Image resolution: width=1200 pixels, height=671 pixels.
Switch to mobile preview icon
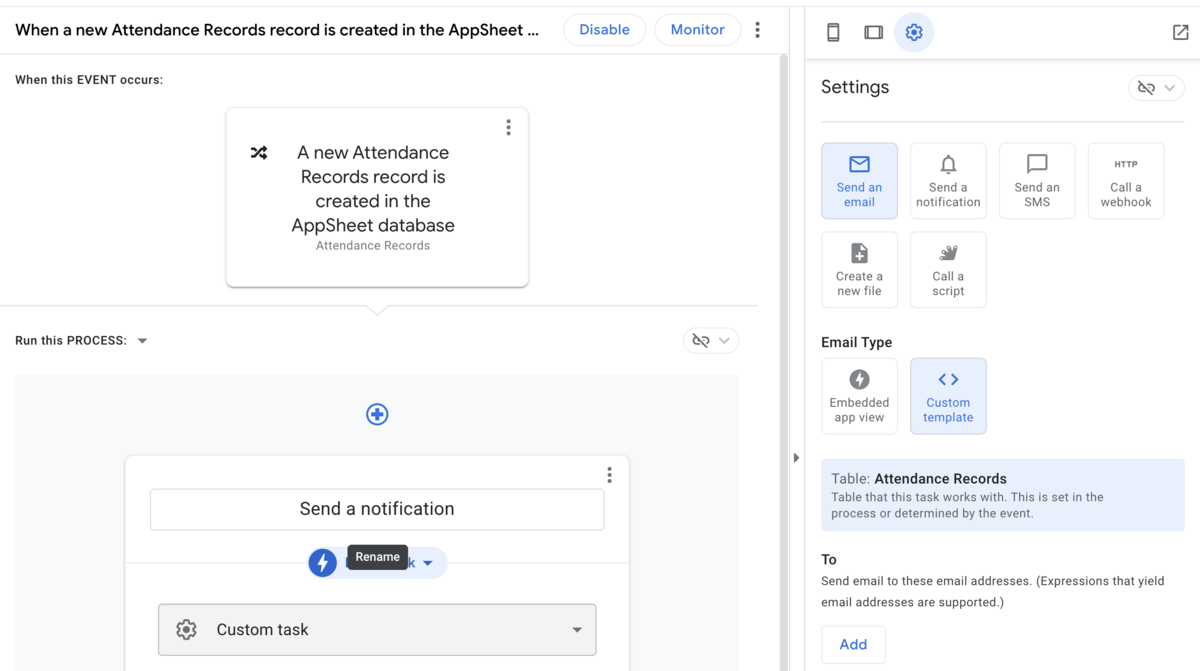[x=833, y=32]
